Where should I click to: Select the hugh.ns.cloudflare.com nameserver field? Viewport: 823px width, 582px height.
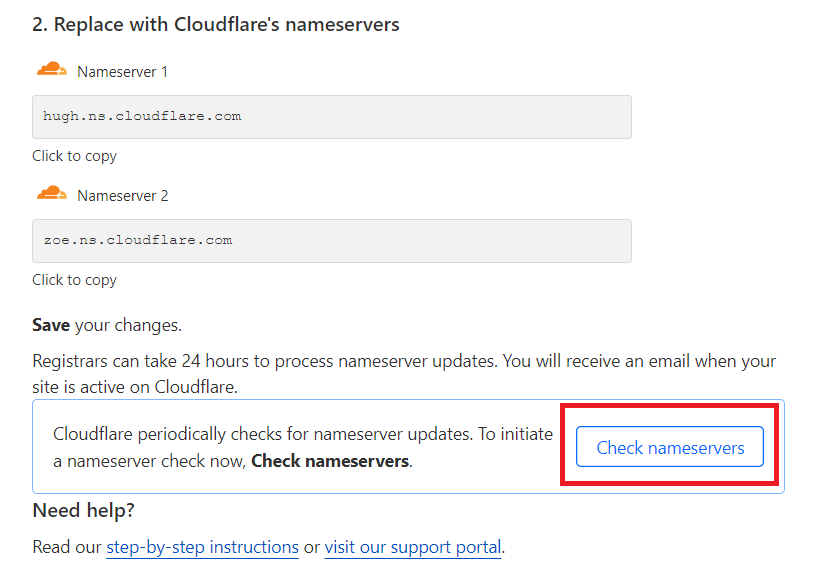[331, 117]
